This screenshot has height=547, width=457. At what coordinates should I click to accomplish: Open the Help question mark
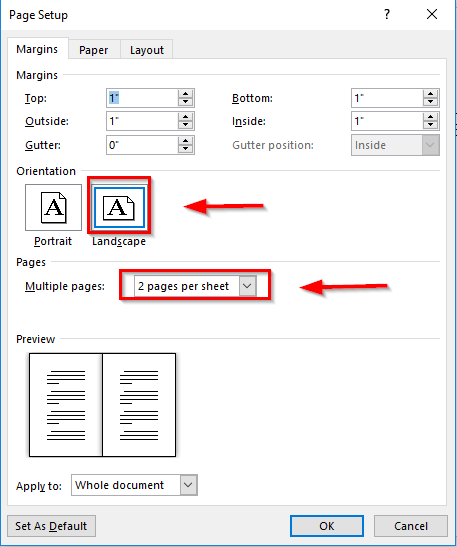(x=387, y=14)
